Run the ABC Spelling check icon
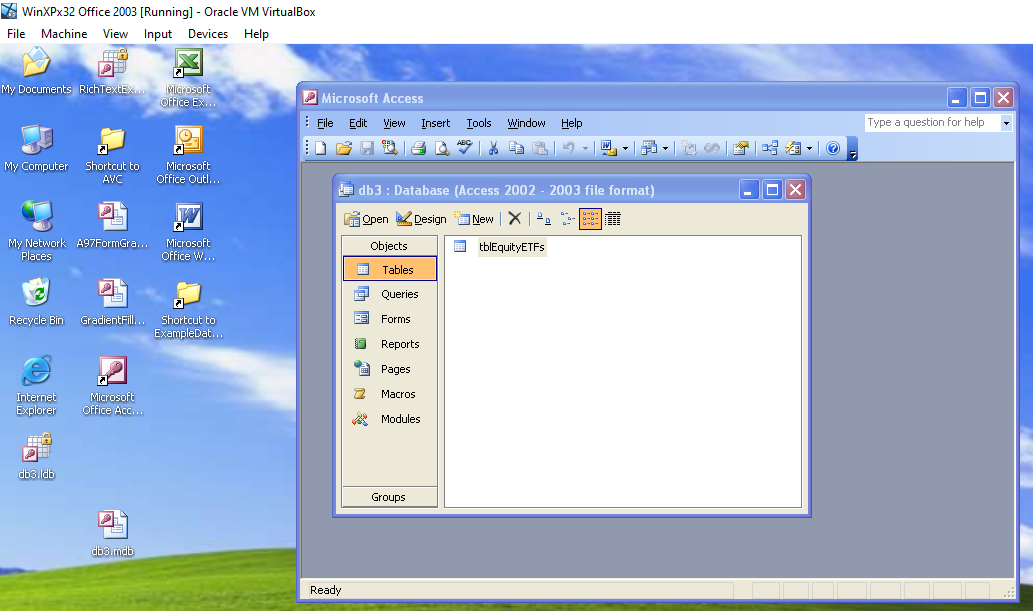The height and width of the screenshot is (611, 1033). pyautogui.click(x=464, y=148)
